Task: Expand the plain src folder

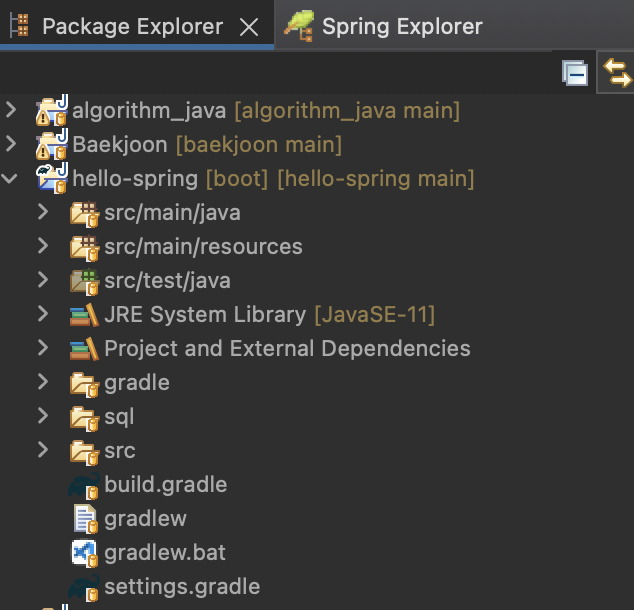Action: (43, 449)
